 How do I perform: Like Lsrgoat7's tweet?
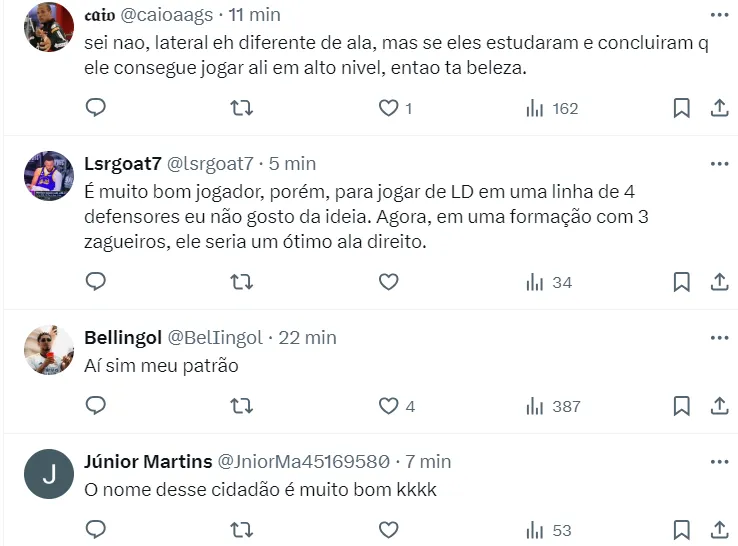[x=389, y=282]
